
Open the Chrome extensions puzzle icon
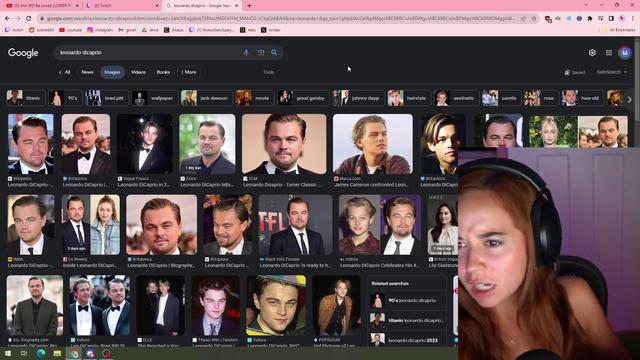(590, 18)
